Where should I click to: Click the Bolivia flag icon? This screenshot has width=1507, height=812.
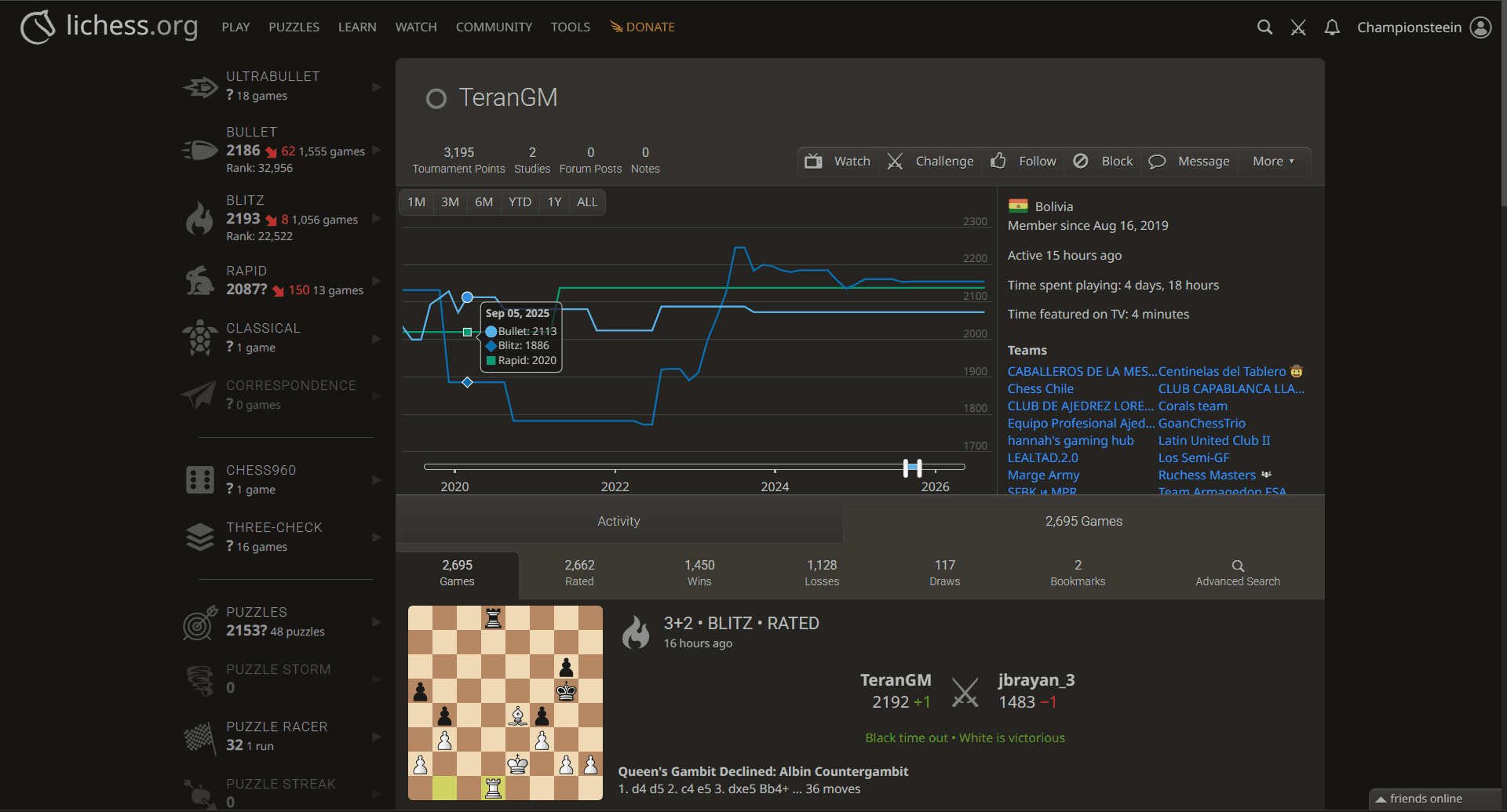coord(1018,206)
